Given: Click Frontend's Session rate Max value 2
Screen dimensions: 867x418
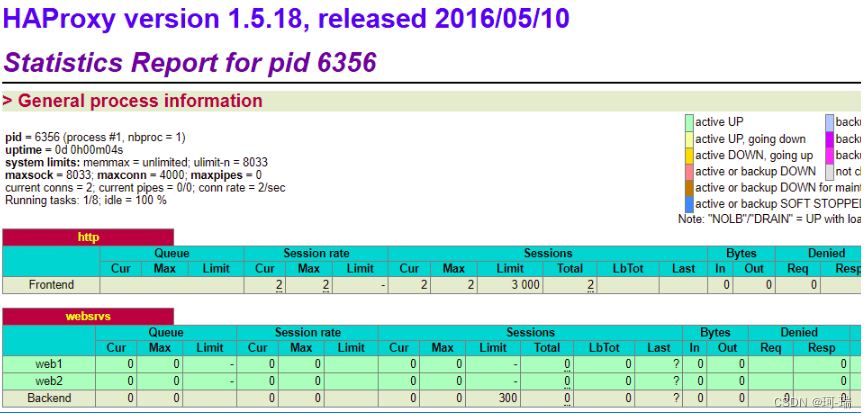Looking at the screenshot, I should [x=326, y=285].
